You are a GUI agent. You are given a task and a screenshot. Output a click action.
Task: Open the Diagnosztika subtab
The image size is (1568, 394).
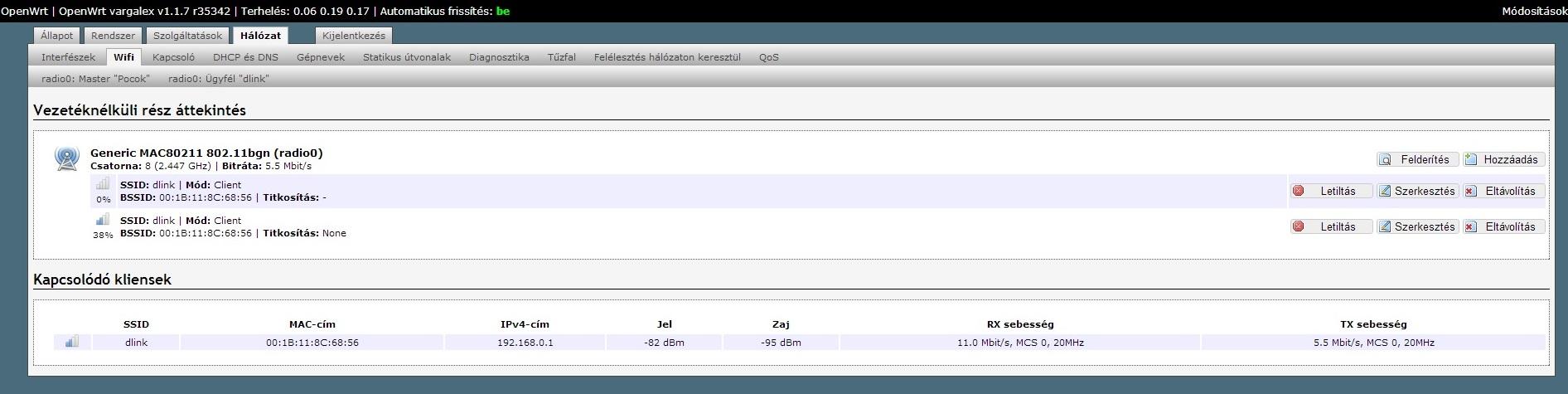pyautogui.click(x=499, y=57)
